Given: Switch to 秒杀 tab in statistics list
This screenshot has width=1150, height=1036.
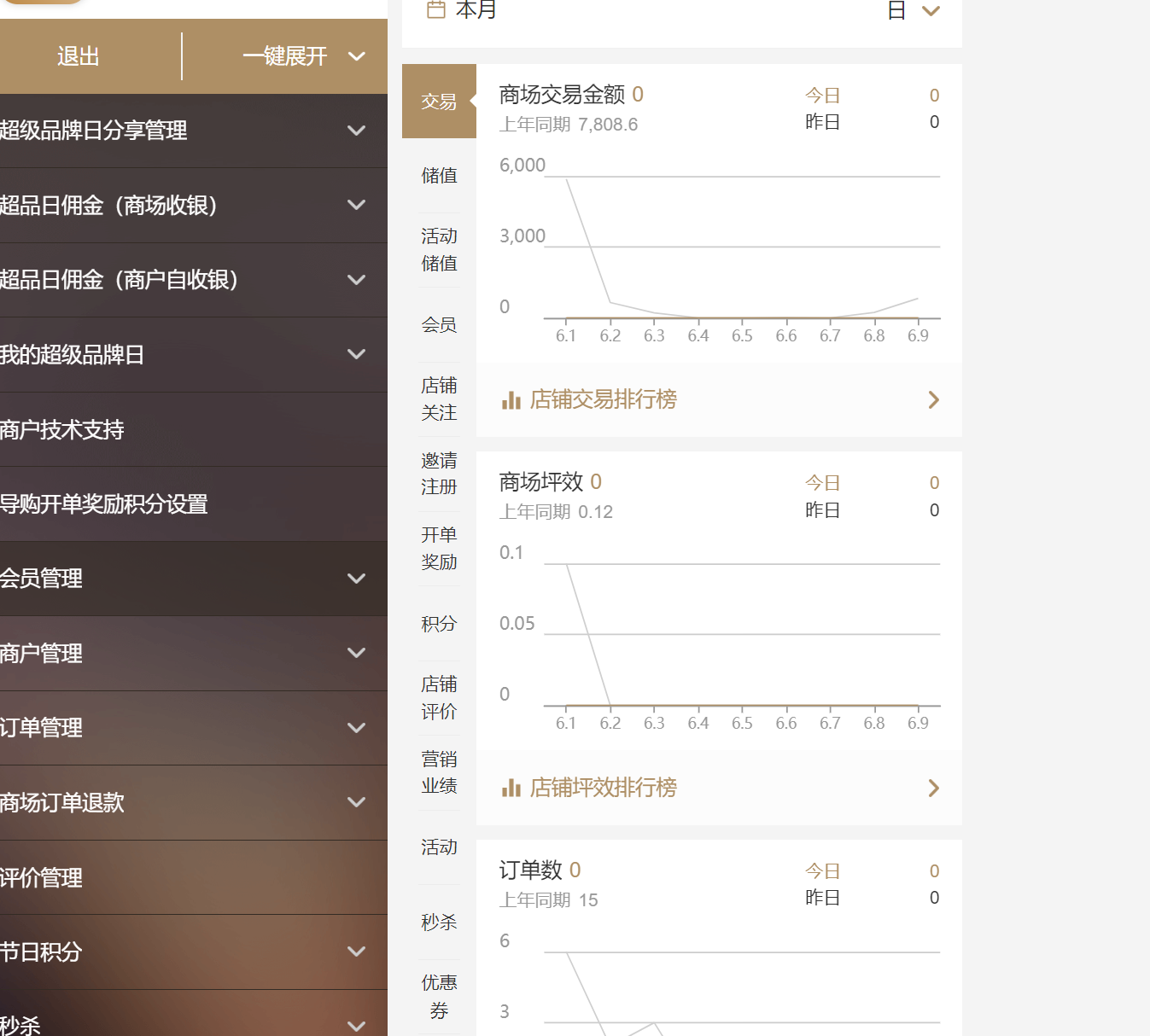Looking at the screenshot, I should 439,923.
